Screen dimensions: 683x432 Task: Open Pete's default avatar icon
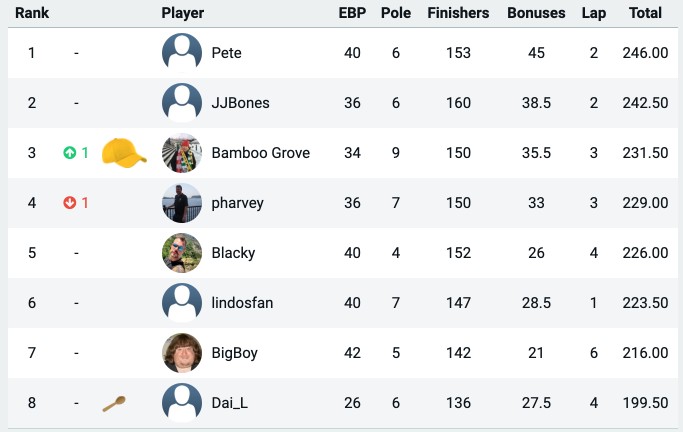pyautogui.click(x=182, y=53)
